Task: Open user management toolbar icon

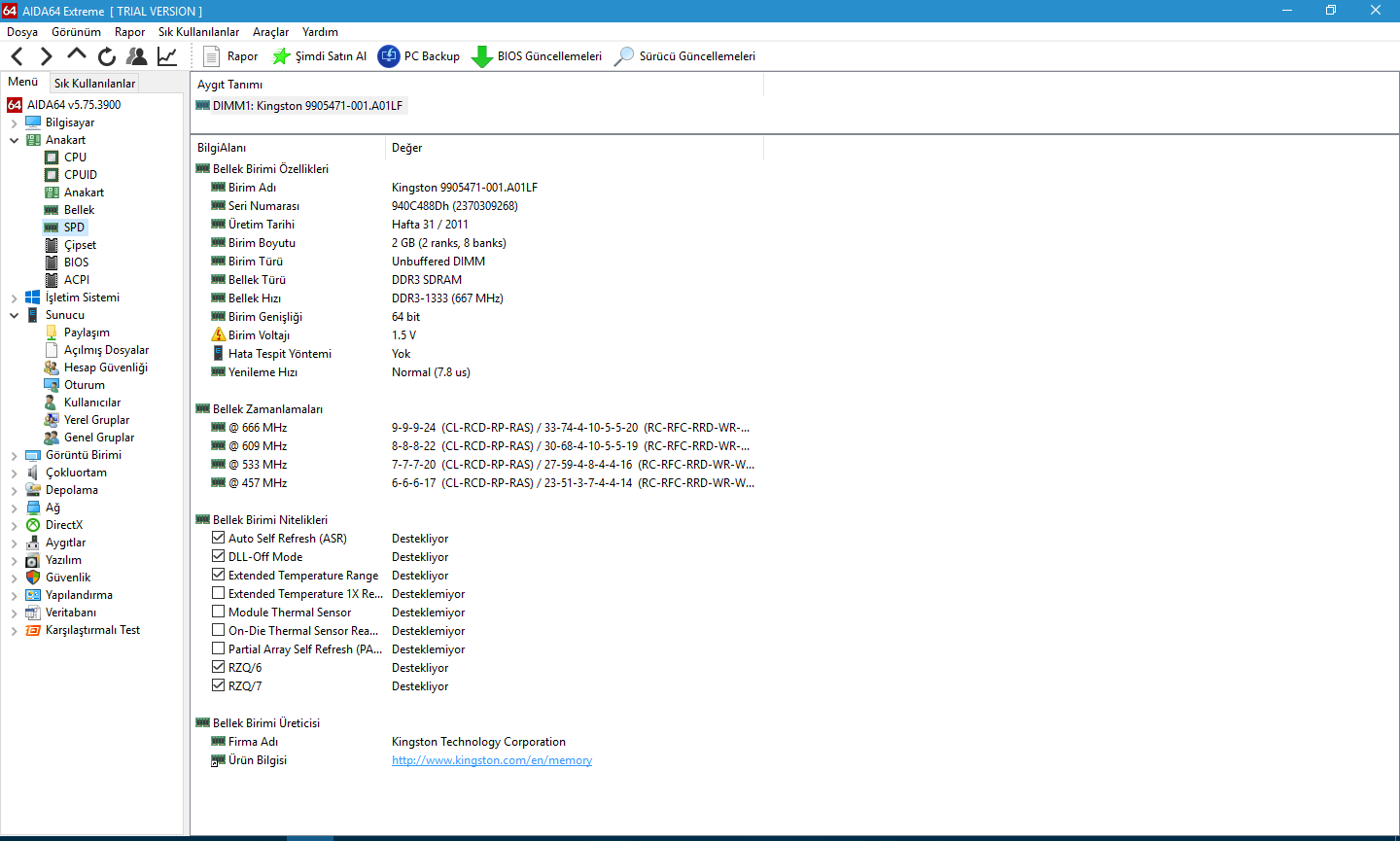Action: [137, 56]
